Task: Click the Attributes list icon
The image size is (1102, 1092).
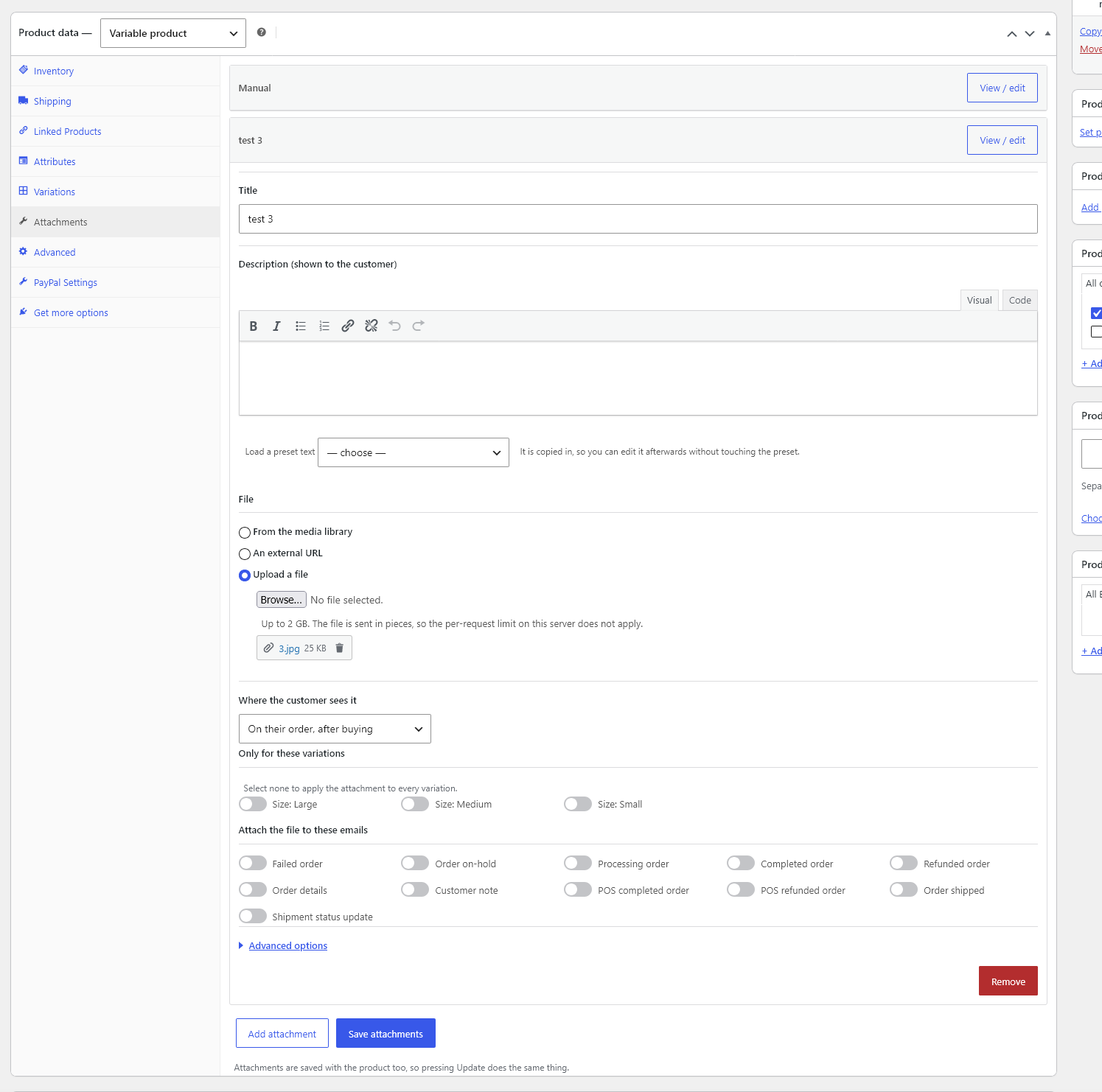Action: point(24,161)
